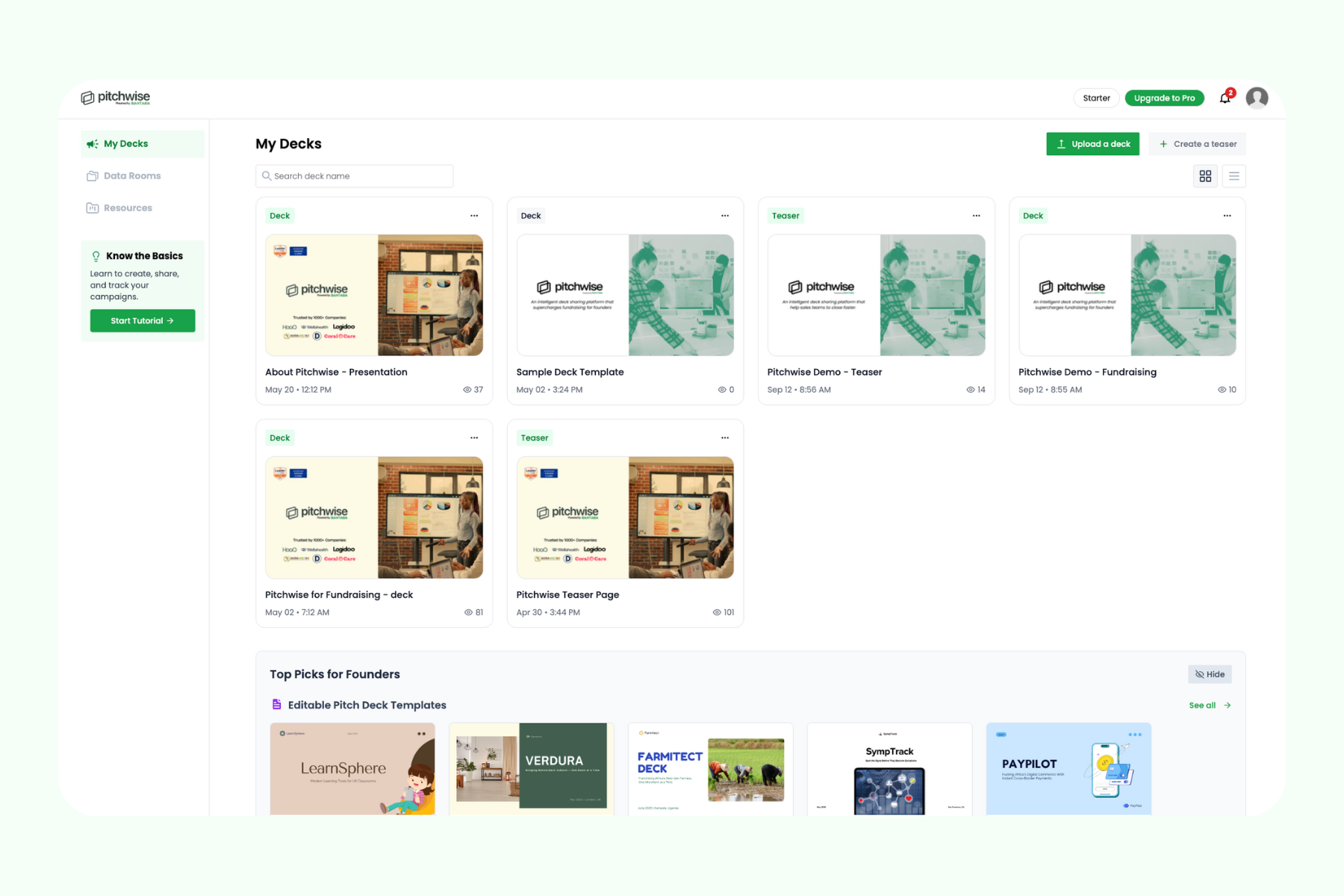Expand the menu on Pitchwise Teaser Page card

725,438
